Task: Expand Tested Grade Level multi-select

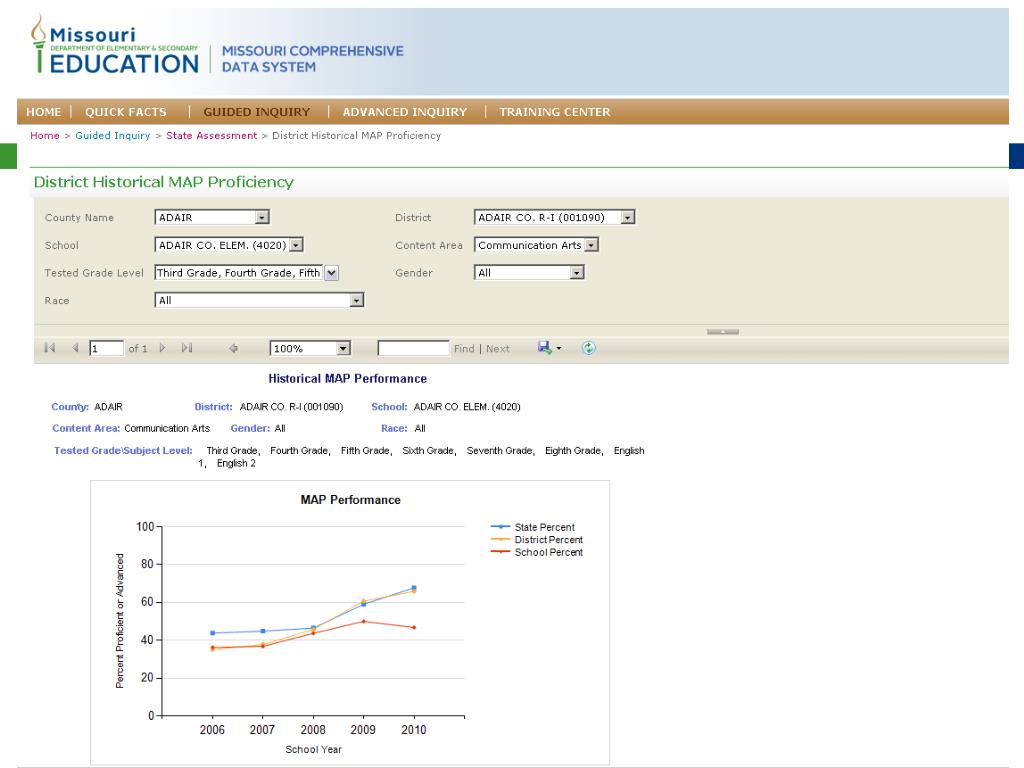Action: [x=332, y=273]
